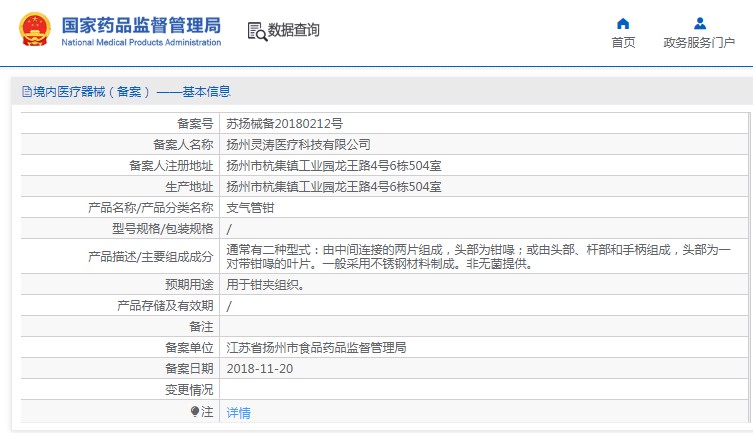Click the 境内医疗器械（备案）——基本信息 heading
This screenshot has width=753, height=433.
tap(132, 92)
